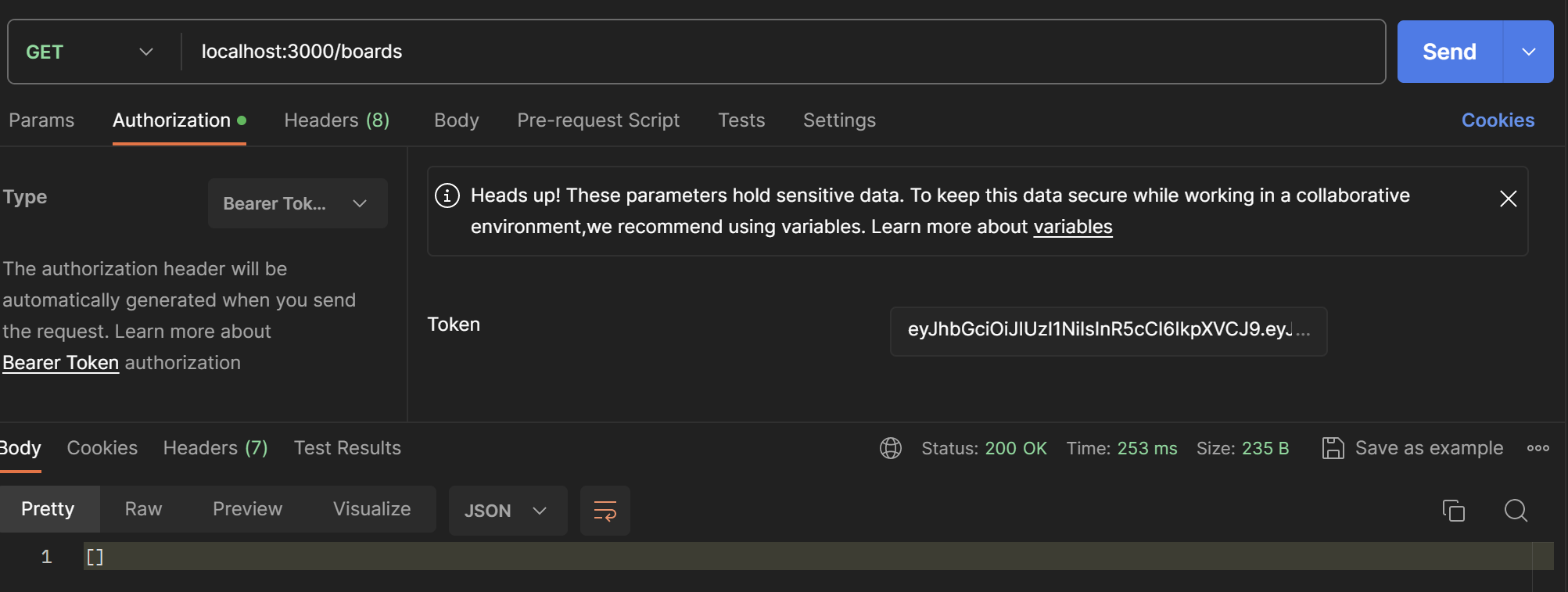The height and width of the screenshot is (592, 1568).
Task: Copy the response body with the copy icon
Action: (1453, 511)
